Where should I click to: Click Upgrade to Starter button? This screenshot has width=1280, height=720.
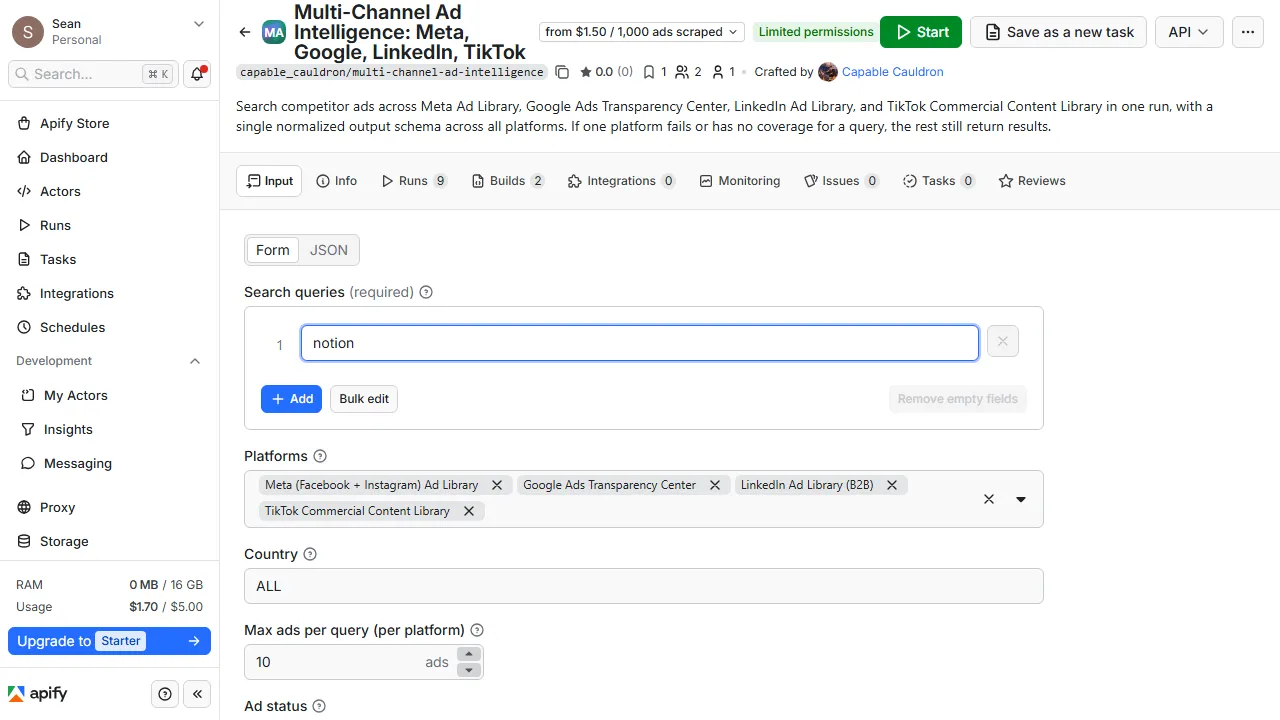[x=109, y=641]
